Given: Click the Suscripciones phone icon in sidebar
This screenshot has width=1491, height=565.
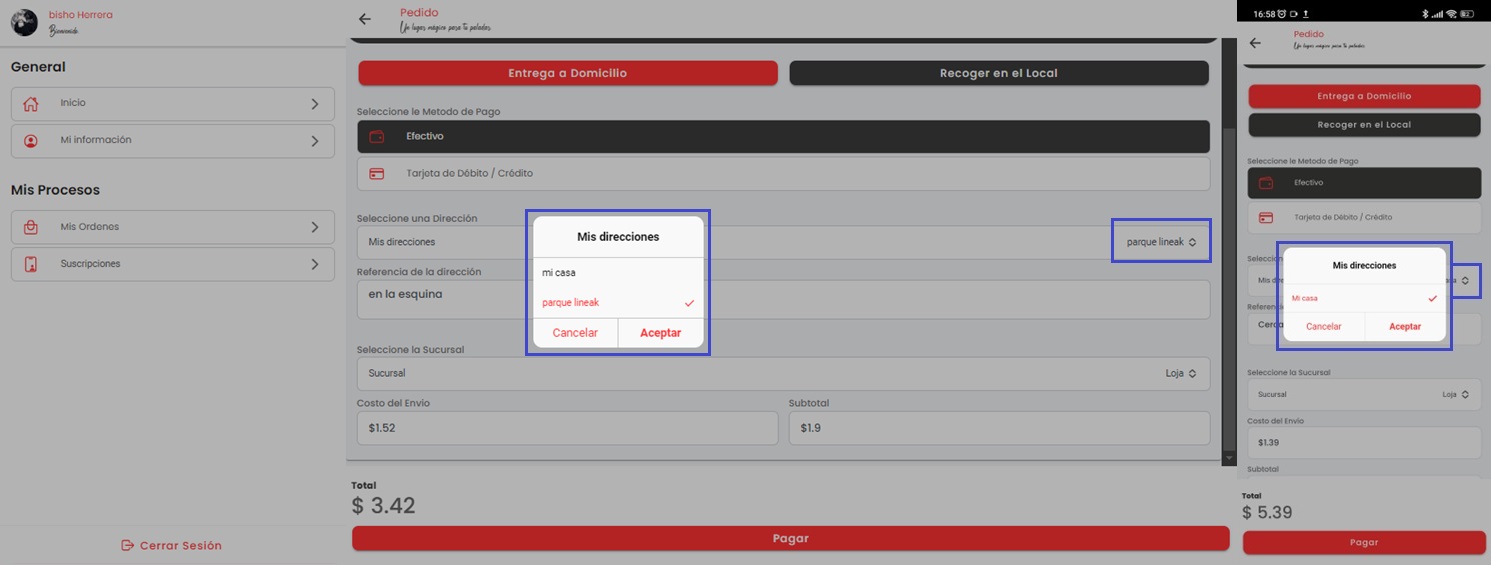Looking at the screenshot, I should [31, 265].
